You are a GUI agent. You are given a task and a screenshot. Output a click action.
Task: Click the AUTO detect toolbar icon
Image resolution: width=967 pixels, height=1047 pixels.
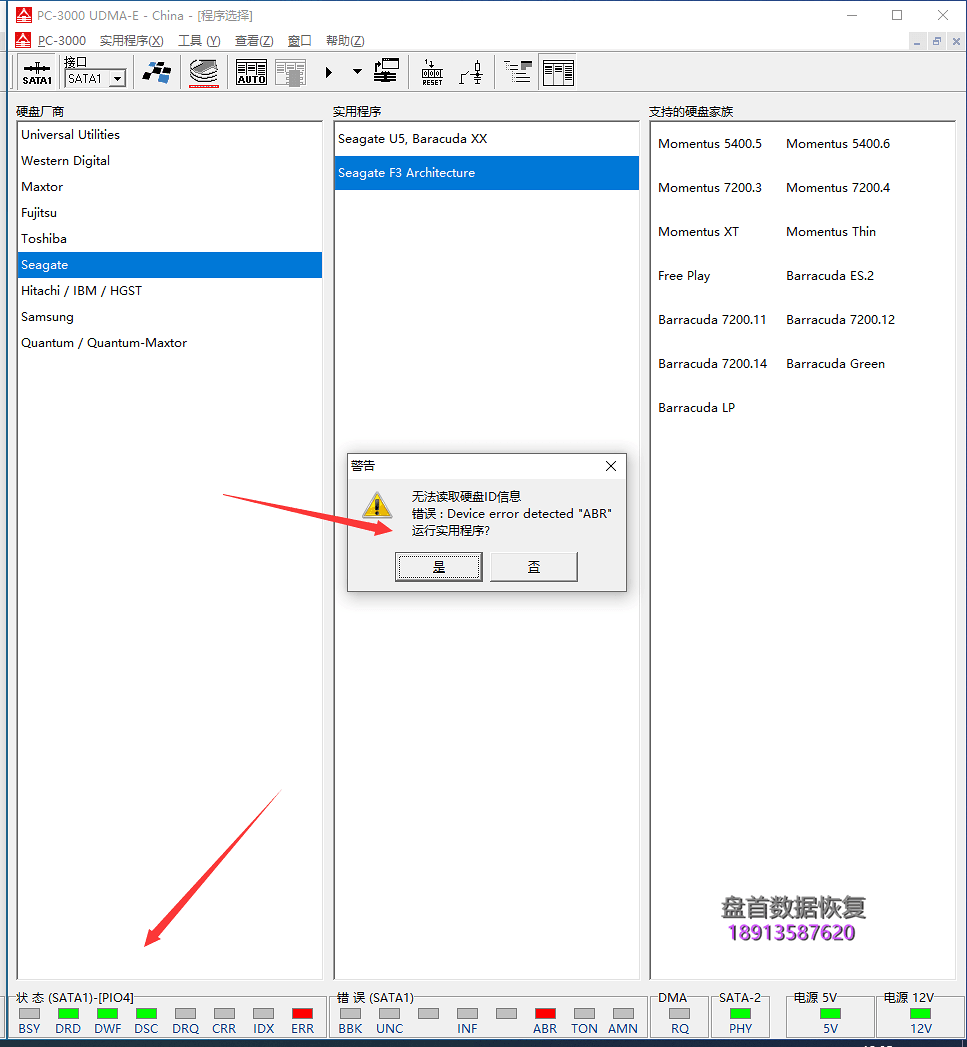251,72
